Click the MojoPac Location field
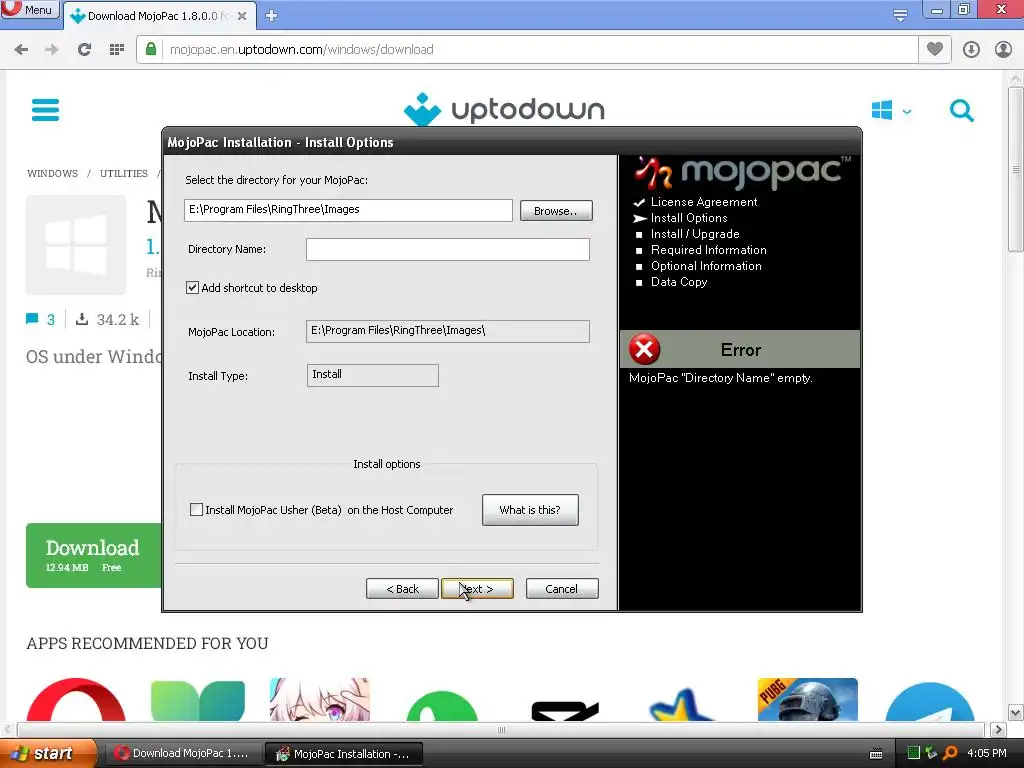 point(447,331)
